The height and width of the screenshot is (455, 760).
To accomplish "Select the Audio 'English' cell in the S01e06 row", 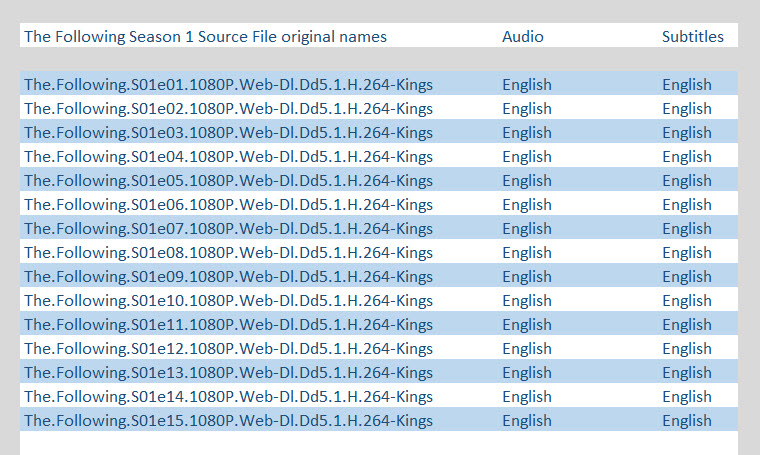I will 527,204.
